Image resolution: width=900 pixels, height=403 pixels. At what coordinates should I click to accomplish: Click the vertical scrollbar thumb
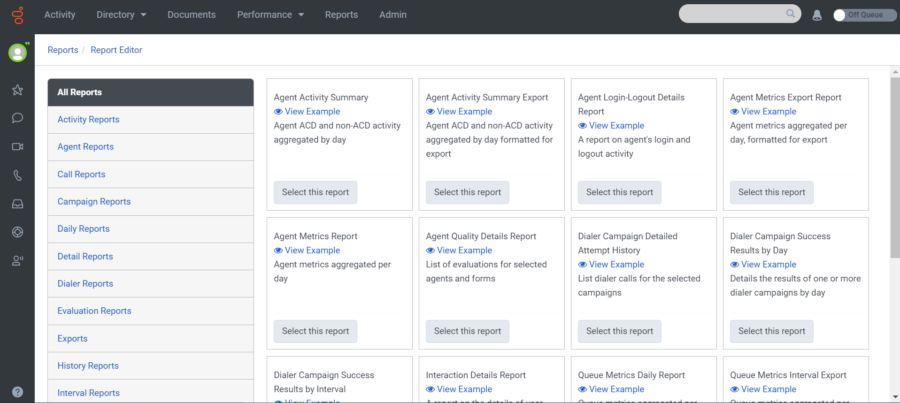pos(895,166)
